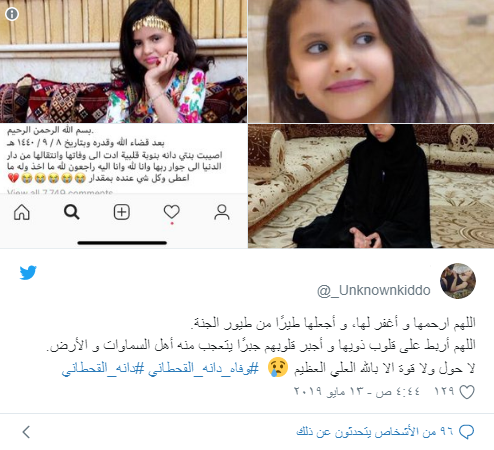The image size is (494, 450).
Task: Click the info icon on the photo
Action: pyautogui.click(x=12, y=14)
